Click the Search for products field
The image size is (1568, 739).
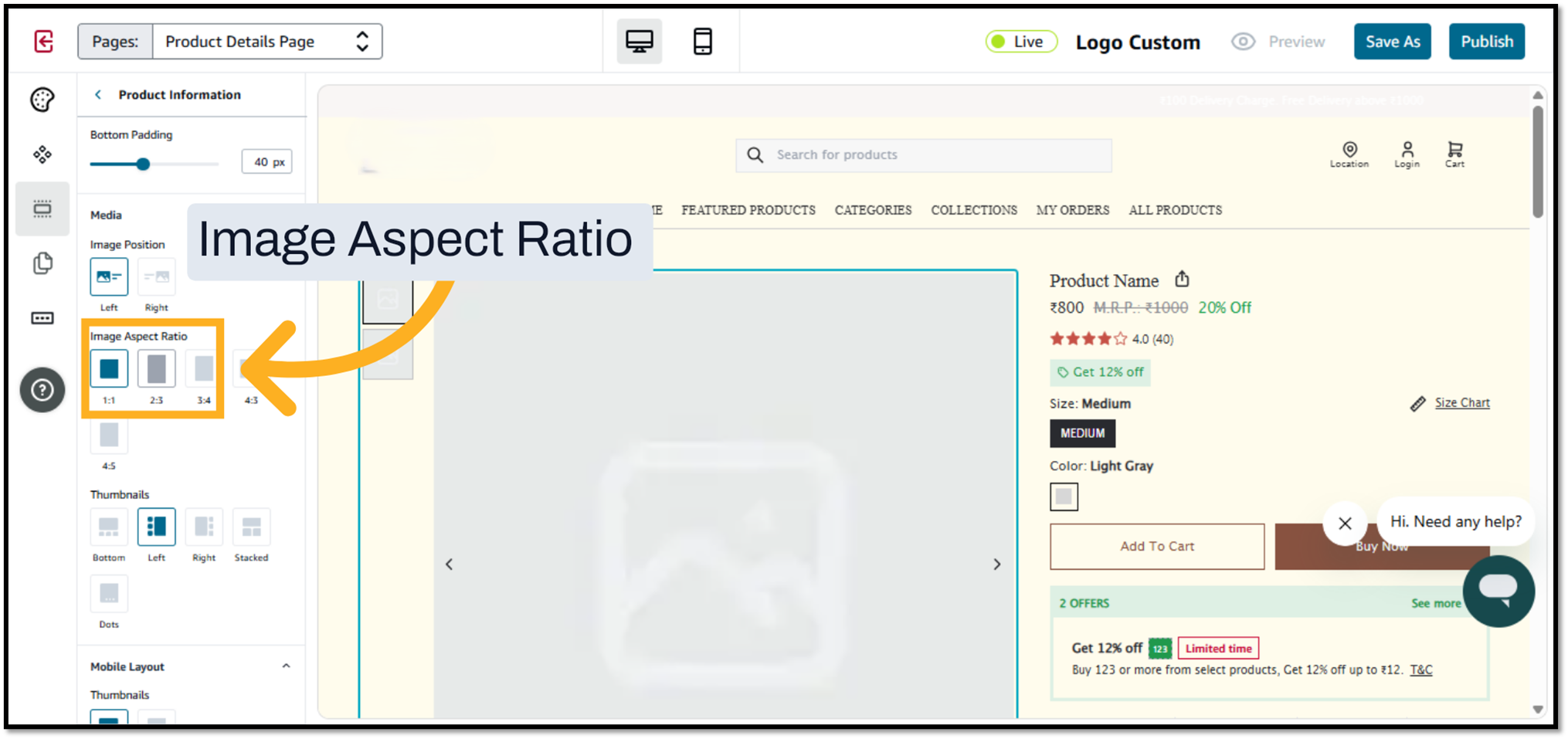[x=923, y=155]
